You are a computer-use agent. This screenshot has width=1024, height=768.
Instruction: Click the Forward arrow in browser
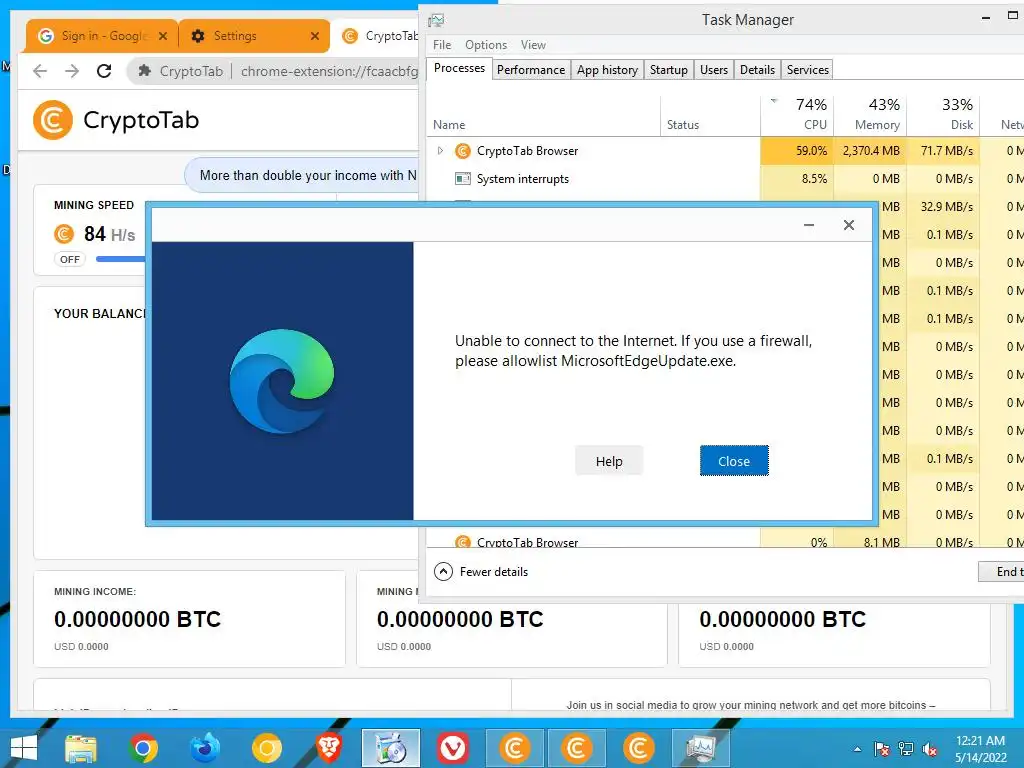pyautogui.click(x=72, y=71)
